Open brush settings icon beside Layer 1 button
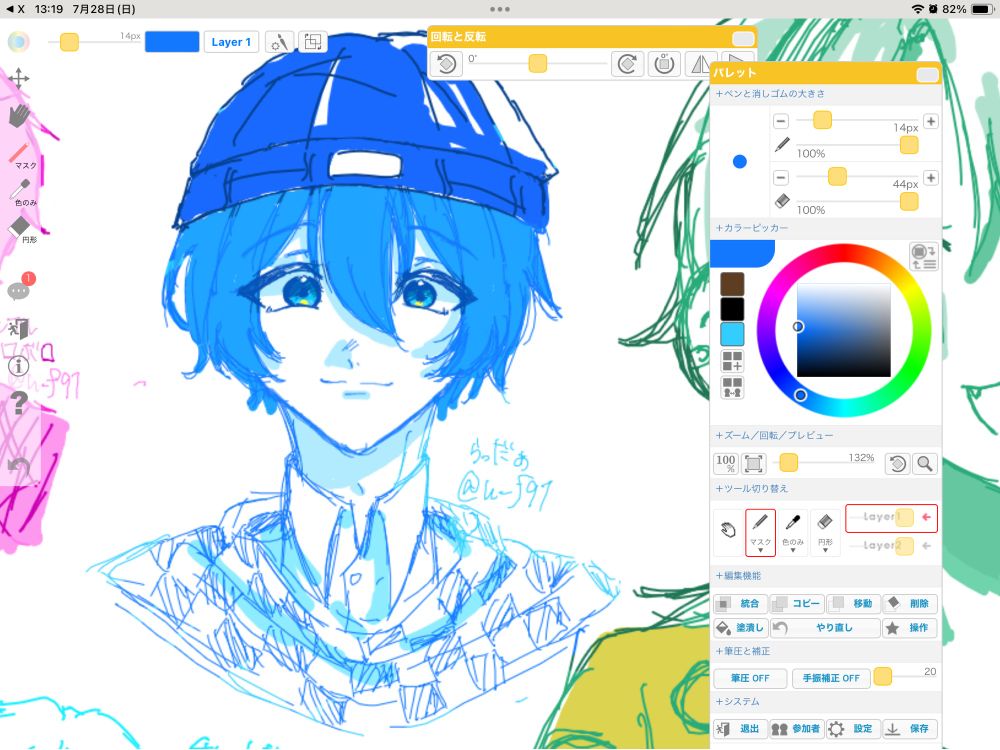This screenshot has height=750, width=1000. point(279,42)
